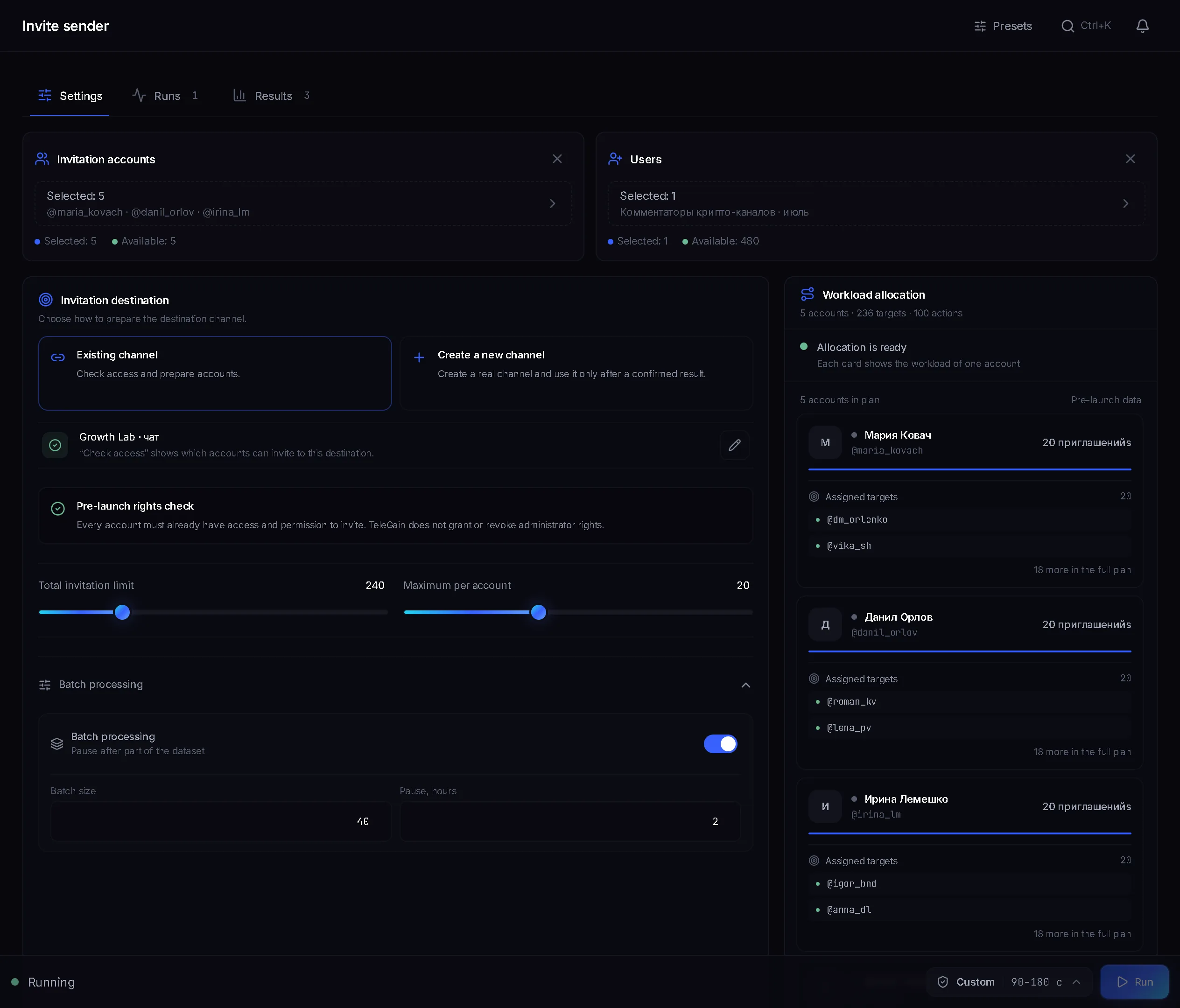The width and height of the screenshot is (1180, 1008).
Task: Click the plus icon for new channel
Action: [419, 357]
